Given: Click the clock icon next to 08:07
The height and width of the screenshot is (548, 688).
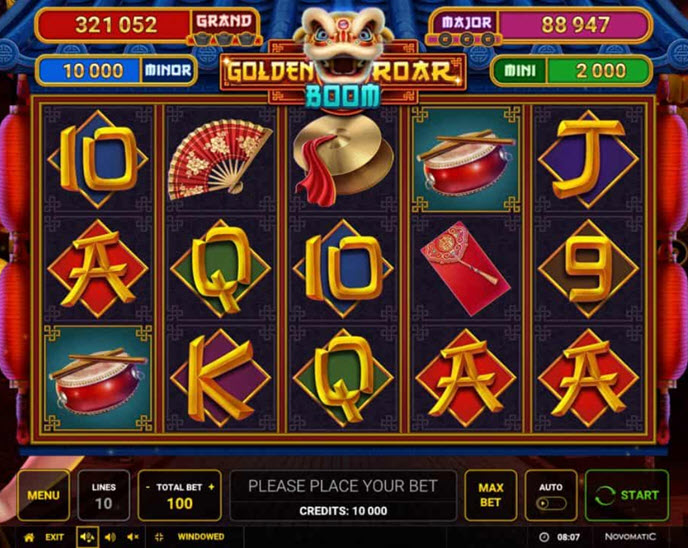Looking at the screenshot, I should tap(544, 537).
